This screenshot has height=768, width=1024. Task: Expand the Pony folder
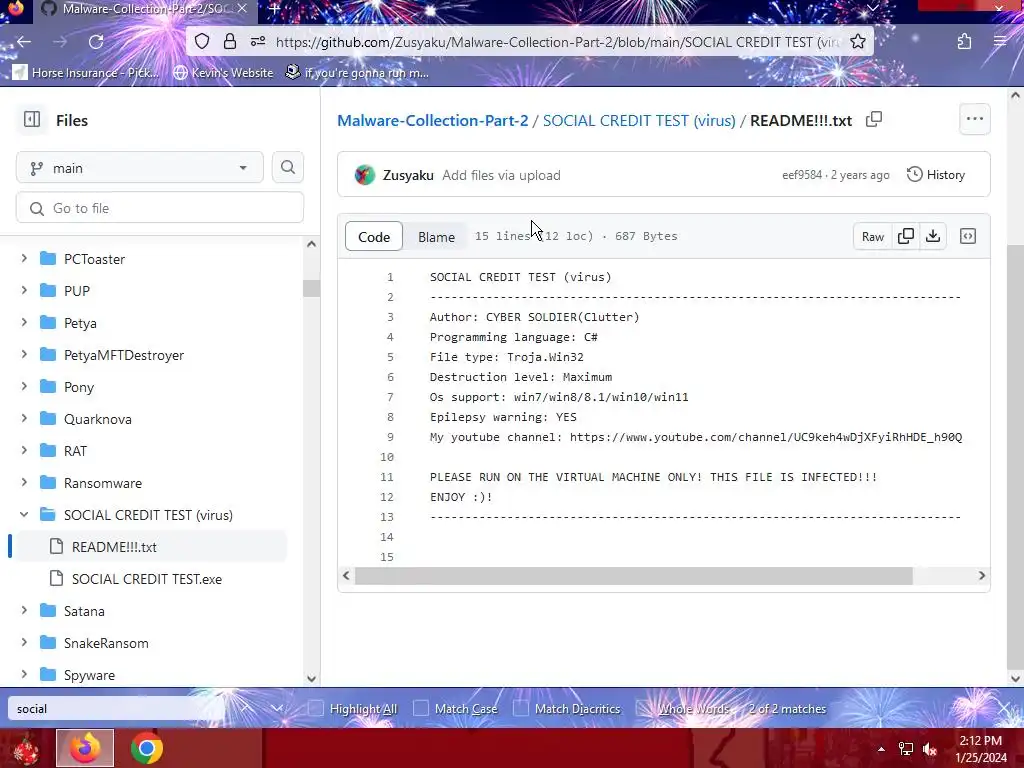pos(24,387)
